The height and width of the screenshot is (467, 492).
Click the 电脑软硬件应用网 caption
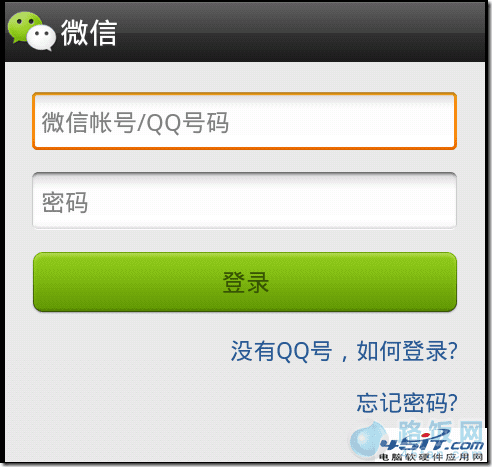tap(431, 457)
